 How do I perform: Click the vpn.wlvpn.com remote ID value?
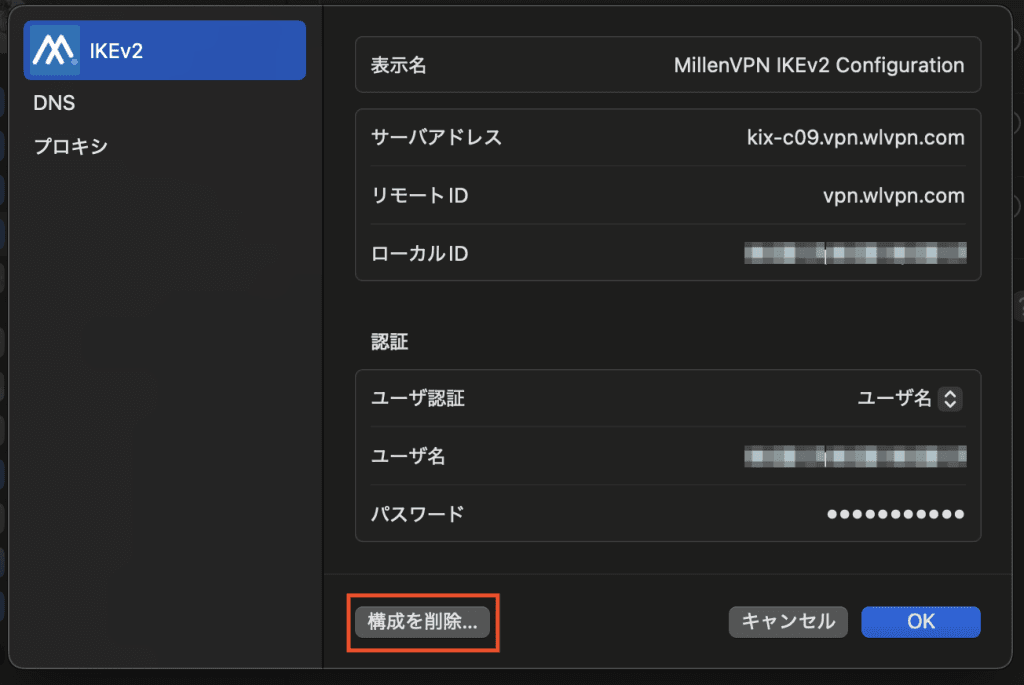click(x=887, y=195)
